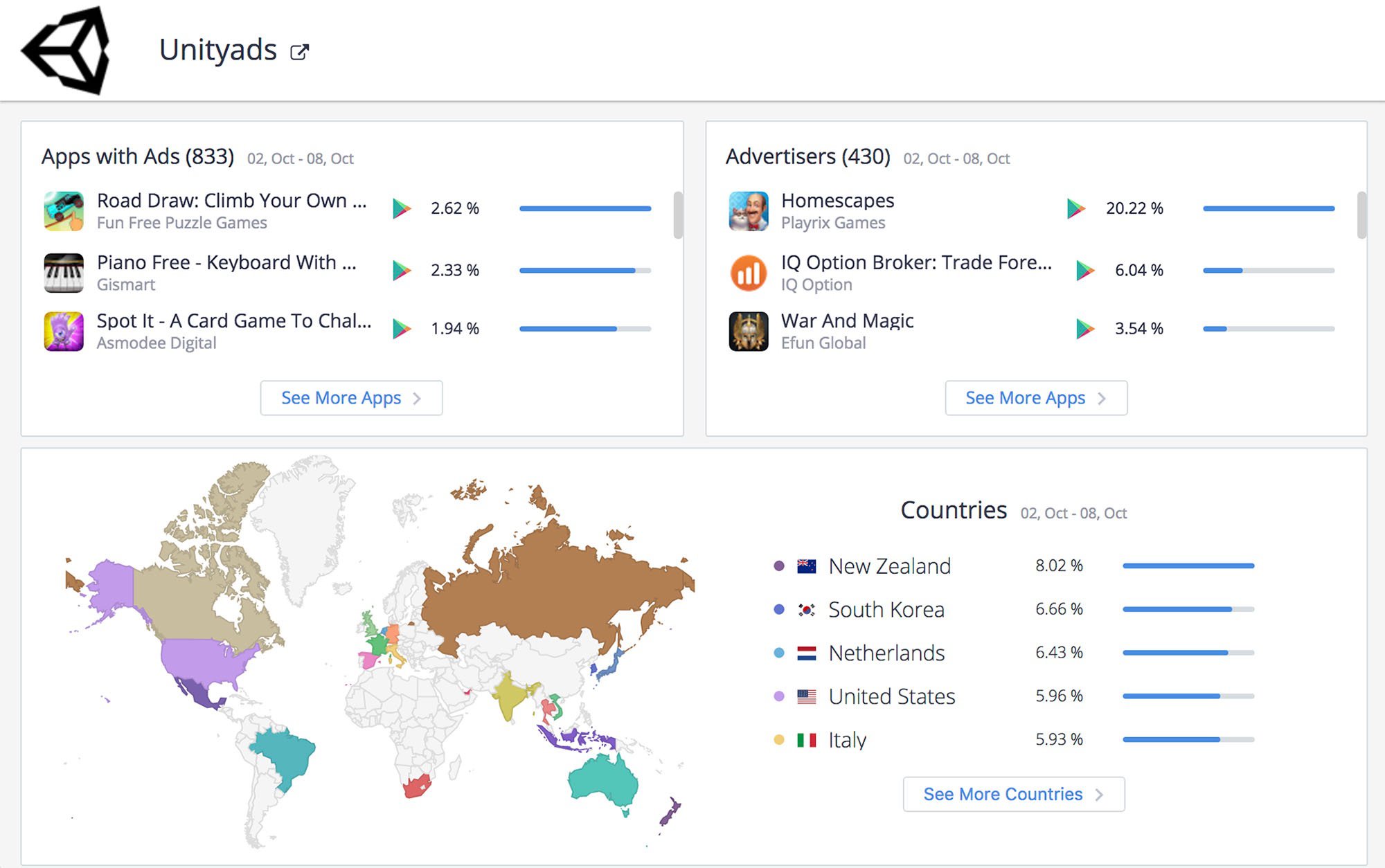Open the external link icon beside Unityads

point(299,52)
